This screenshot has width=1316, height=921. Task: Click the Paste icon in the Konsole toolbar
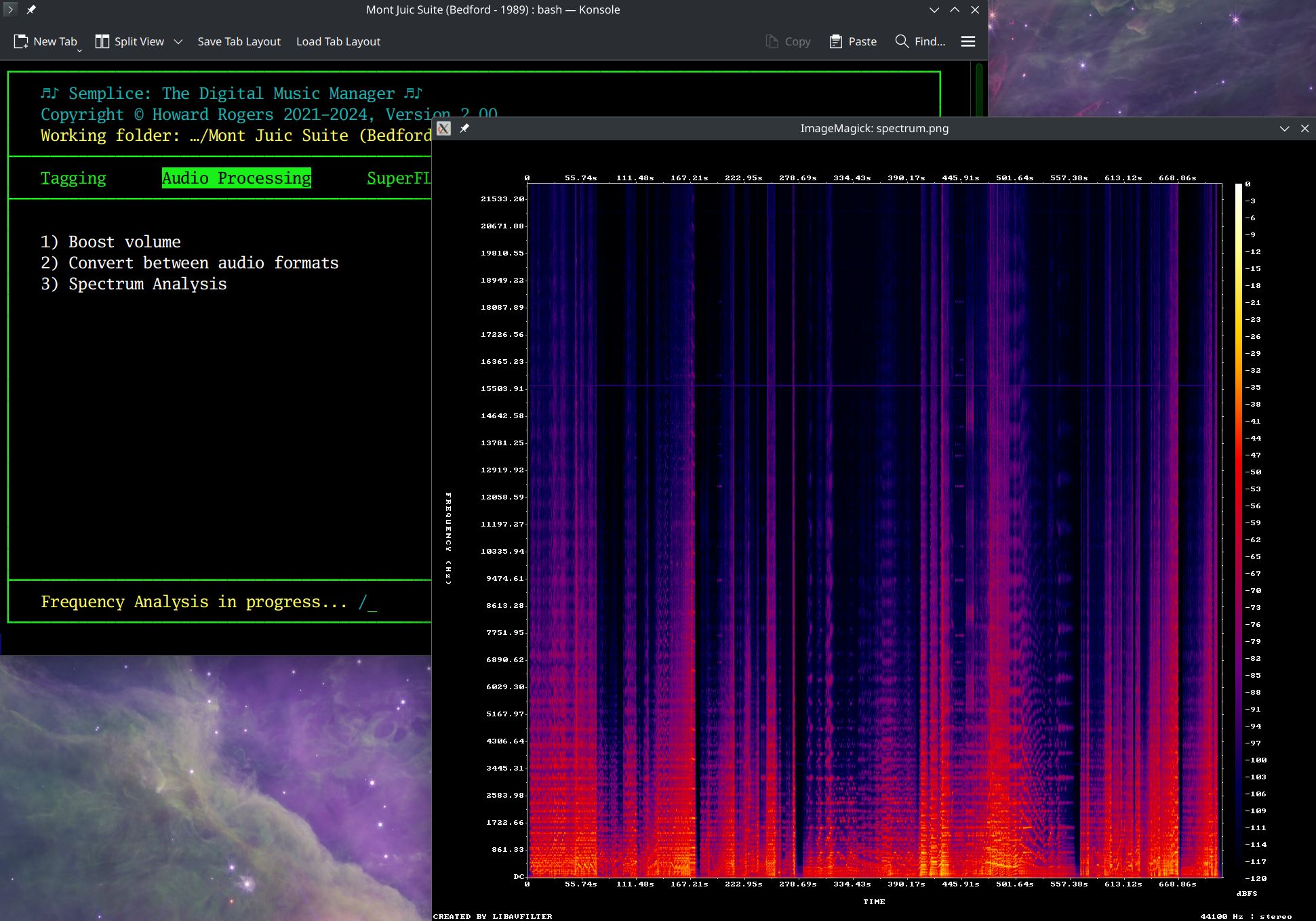835,41
